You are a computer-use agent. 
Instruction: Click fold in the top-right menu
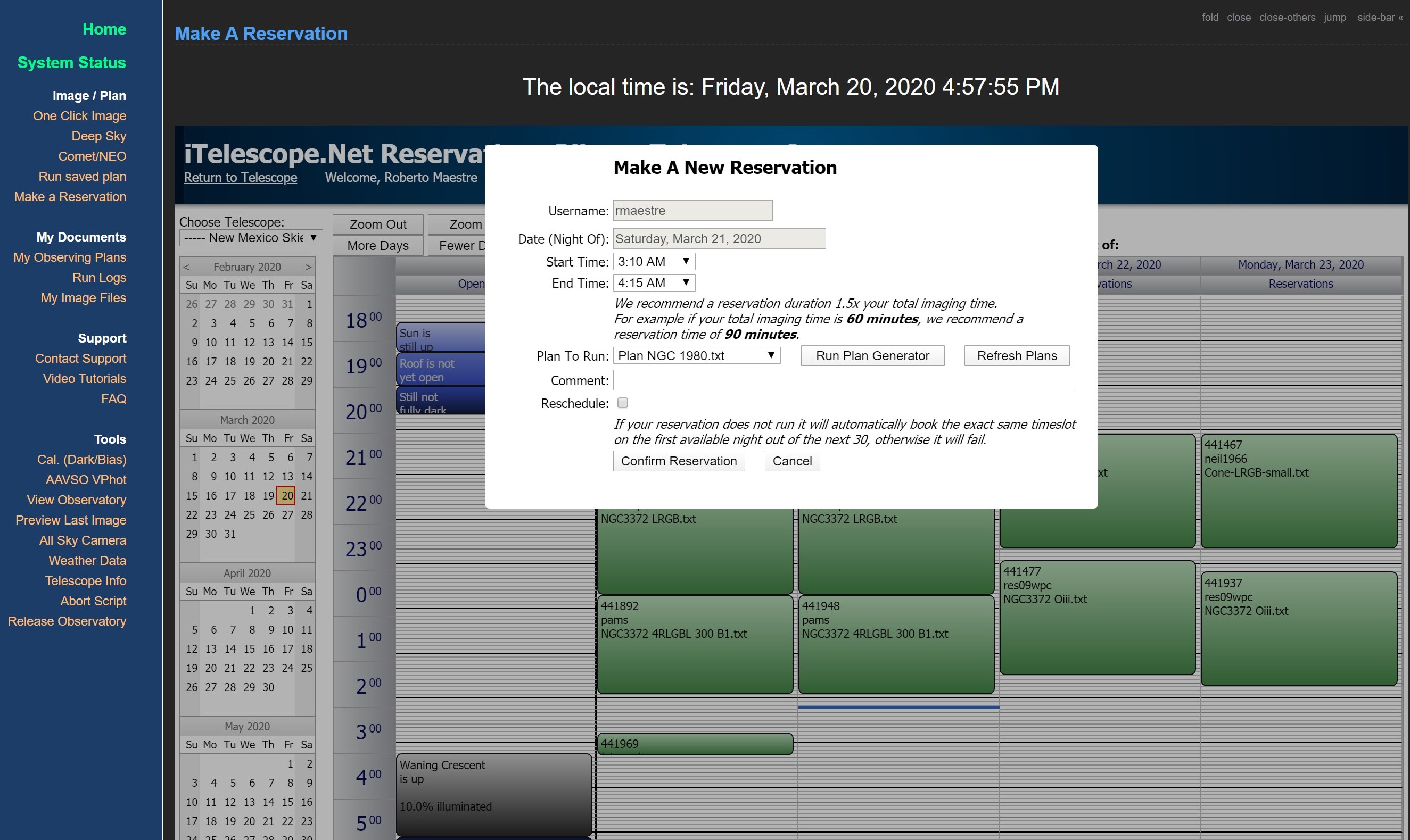[x=1210, y=17]
